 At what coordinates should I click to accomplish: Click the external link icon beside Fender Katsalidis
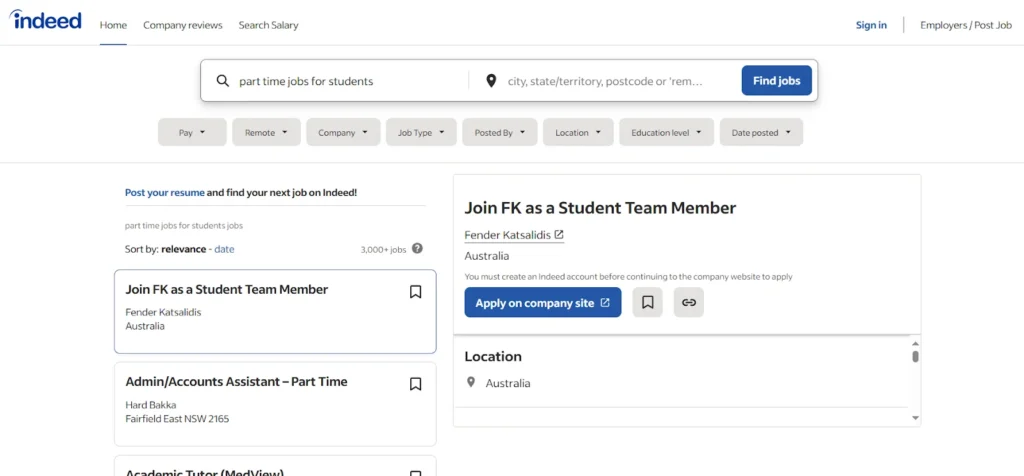558,234
